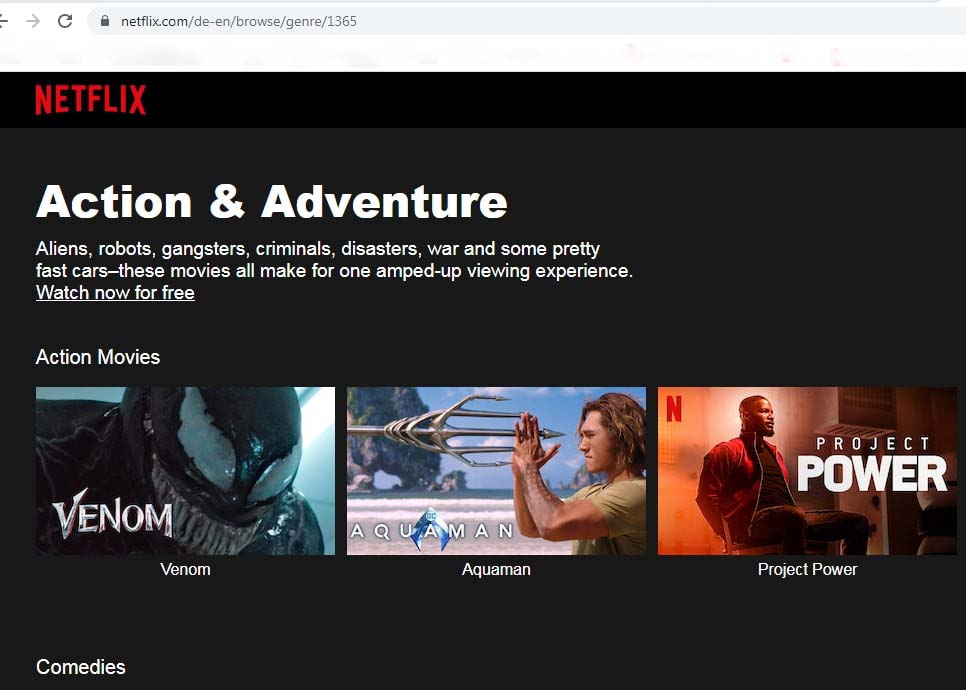
Task: Open the Aquaman movie thumbnail
Action: pyautogui.click(x=497, y=471)
